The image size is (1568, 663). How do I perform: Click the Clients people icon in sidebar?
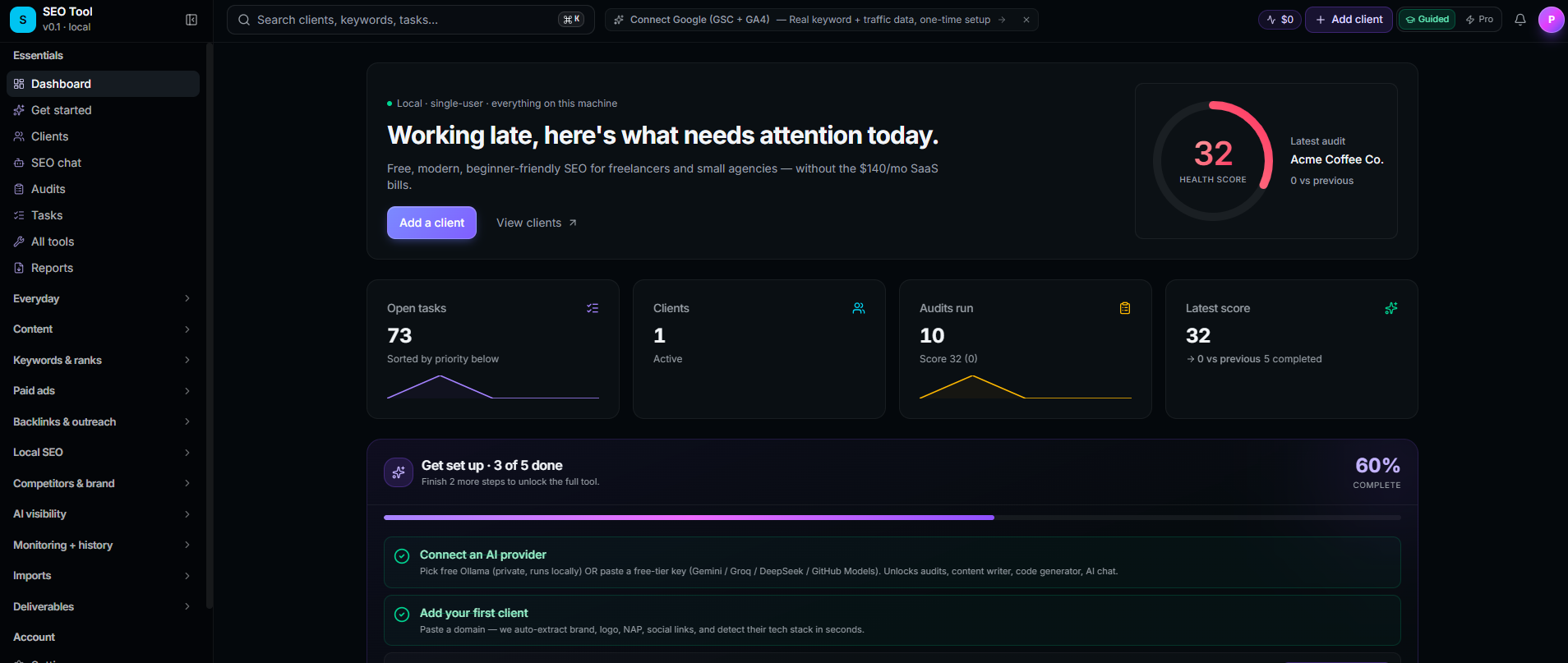(x=19, y=136)
